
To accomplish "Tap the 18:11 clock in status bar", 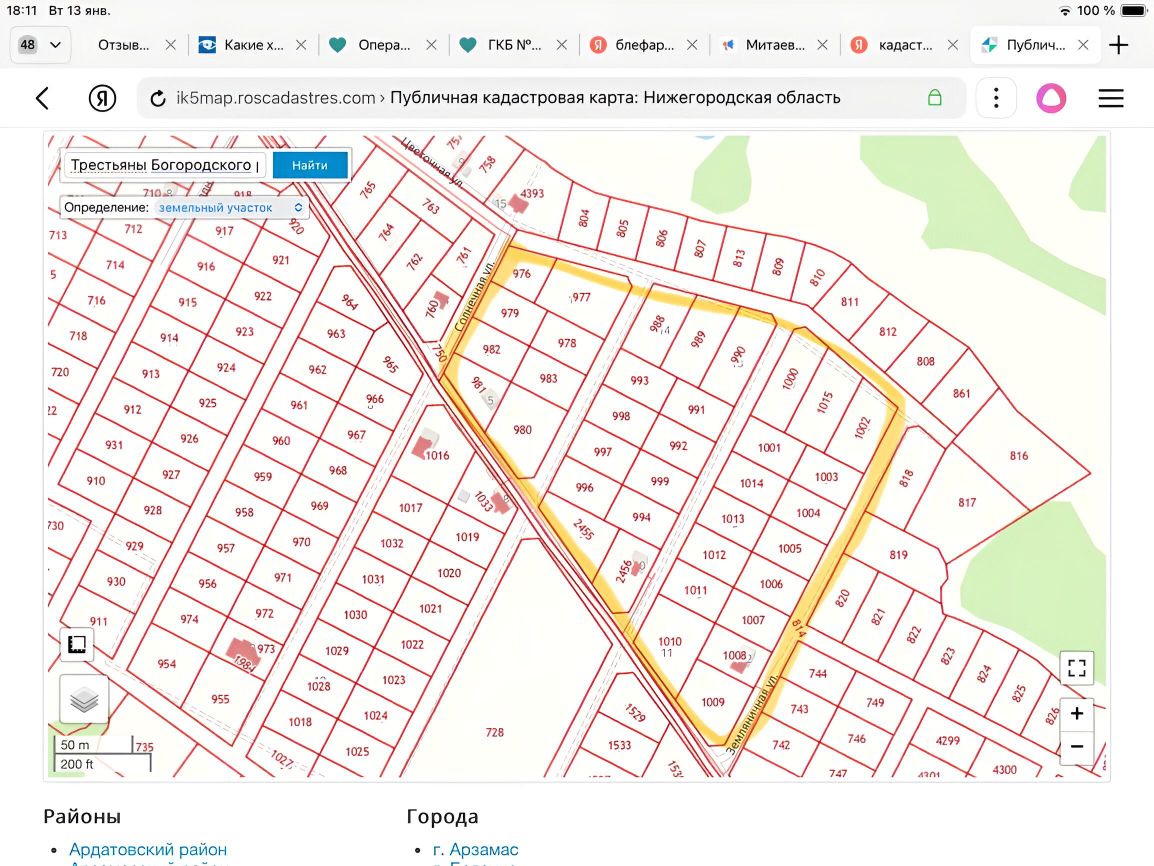I will point(21,10).
